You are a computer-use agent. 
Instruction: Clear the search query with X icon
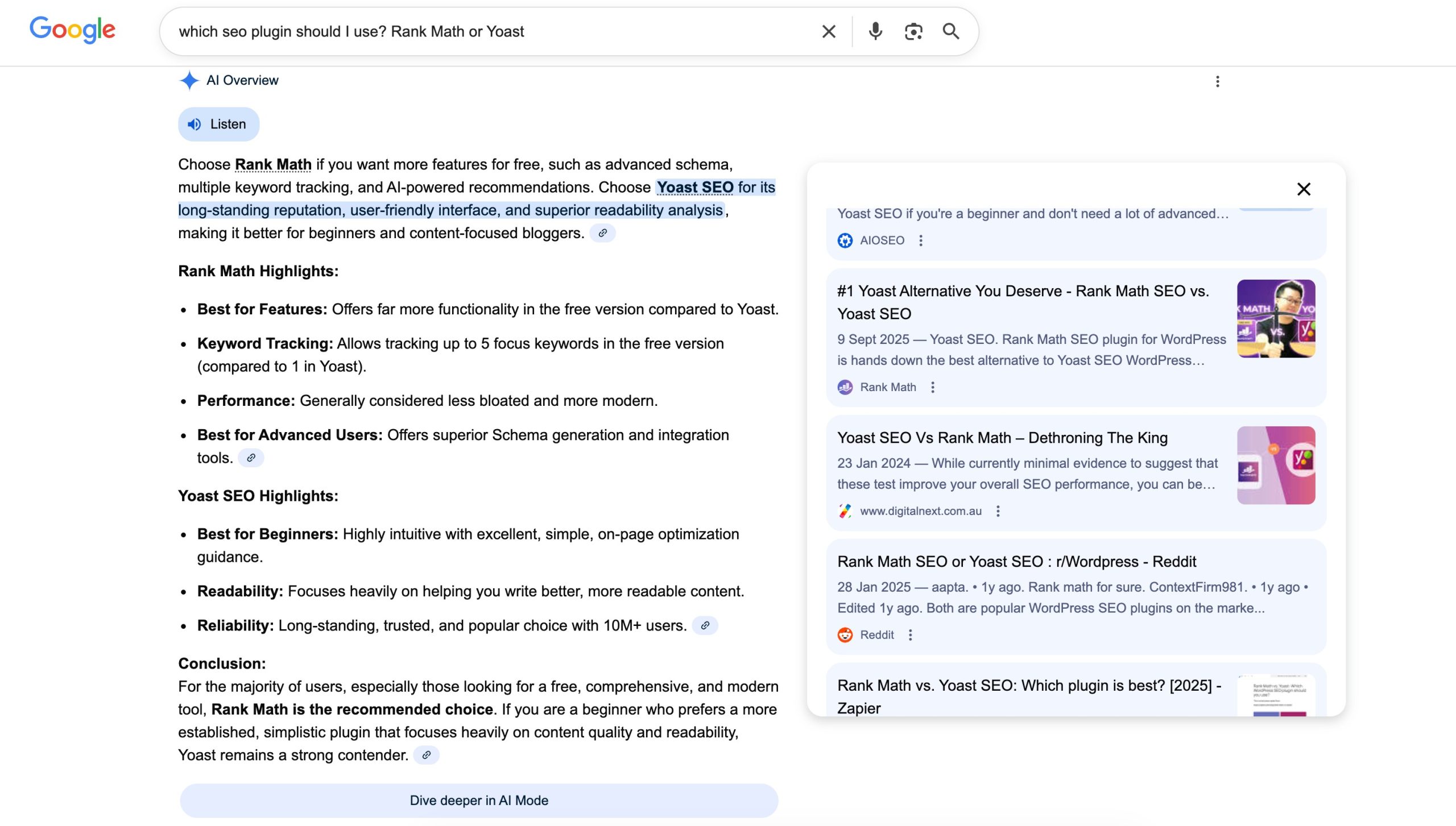click(829, 31)
